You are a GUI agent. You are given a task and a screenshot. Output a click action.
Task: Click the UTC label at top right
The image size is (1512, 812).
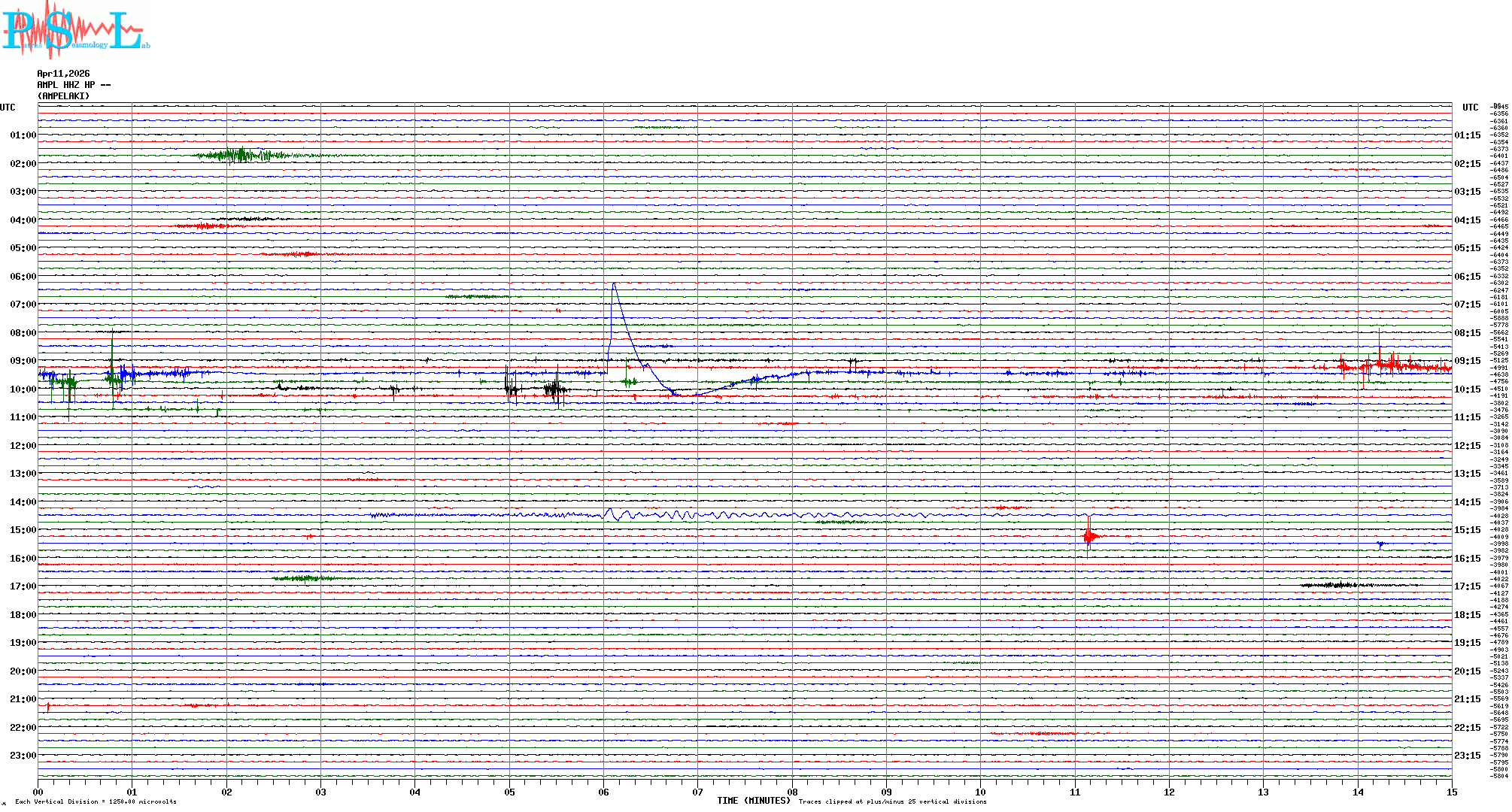(x=1470, y=108)
